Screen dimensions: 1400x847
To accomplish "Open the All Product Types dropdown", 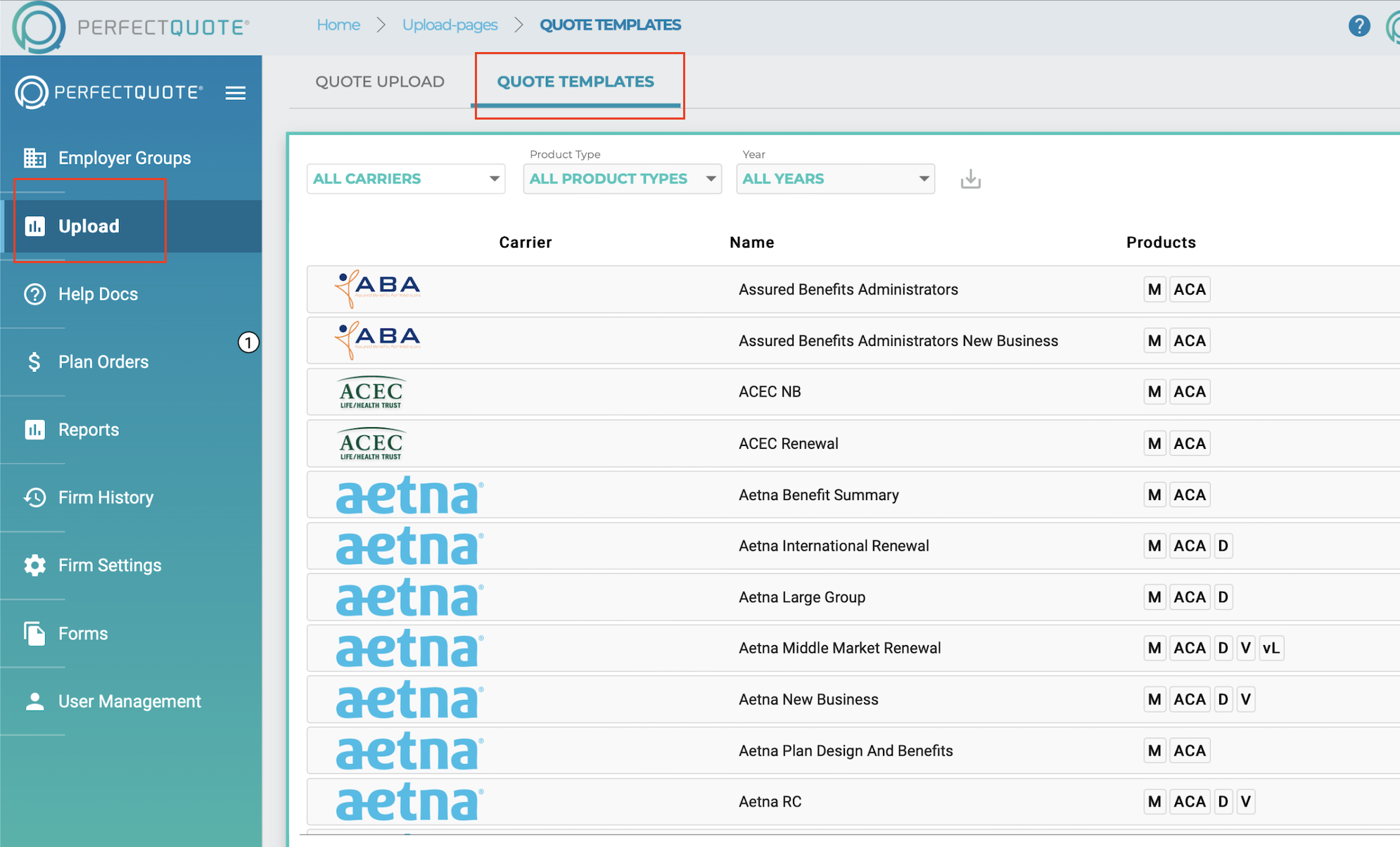I will 623,179.
